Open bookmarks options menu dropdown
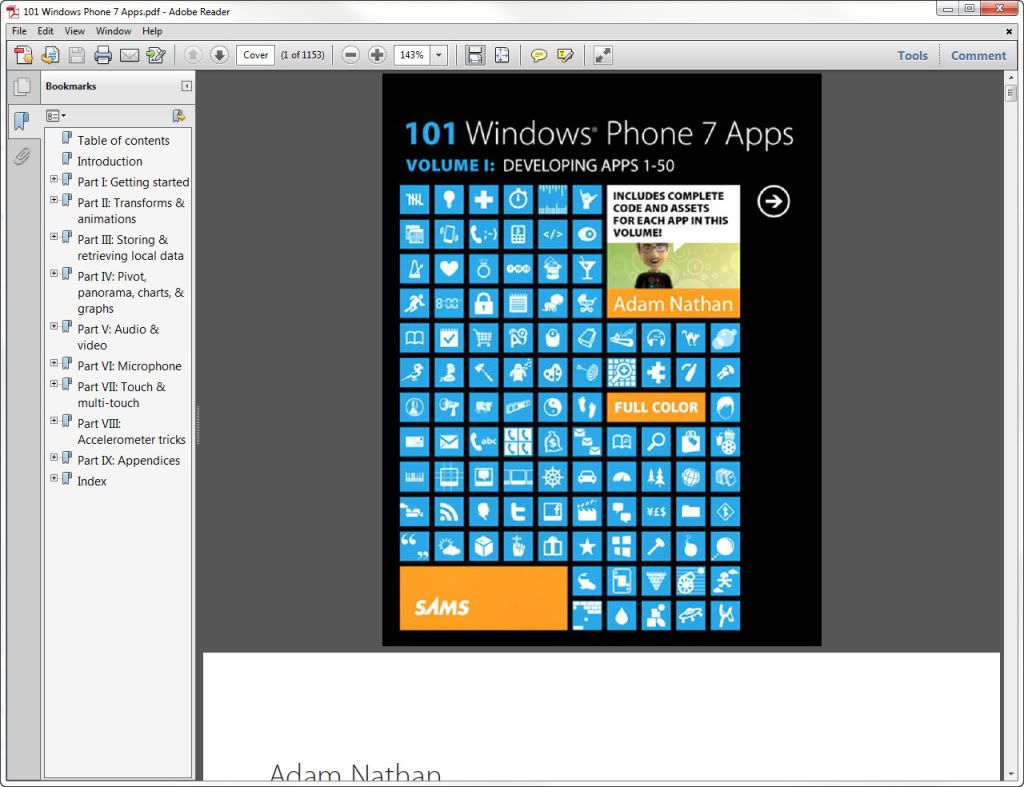Image resolution: width=1024 pixels, height=787 pixels. 56,116
